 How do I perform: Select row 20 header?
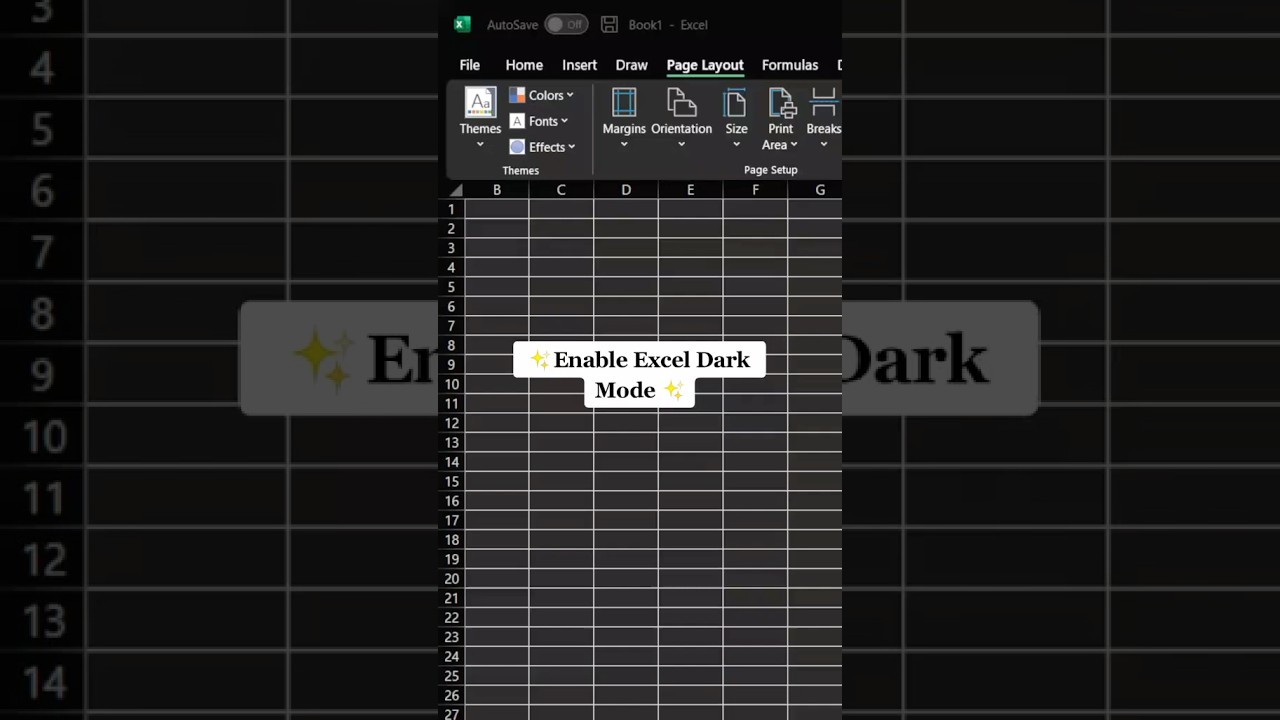451,579
